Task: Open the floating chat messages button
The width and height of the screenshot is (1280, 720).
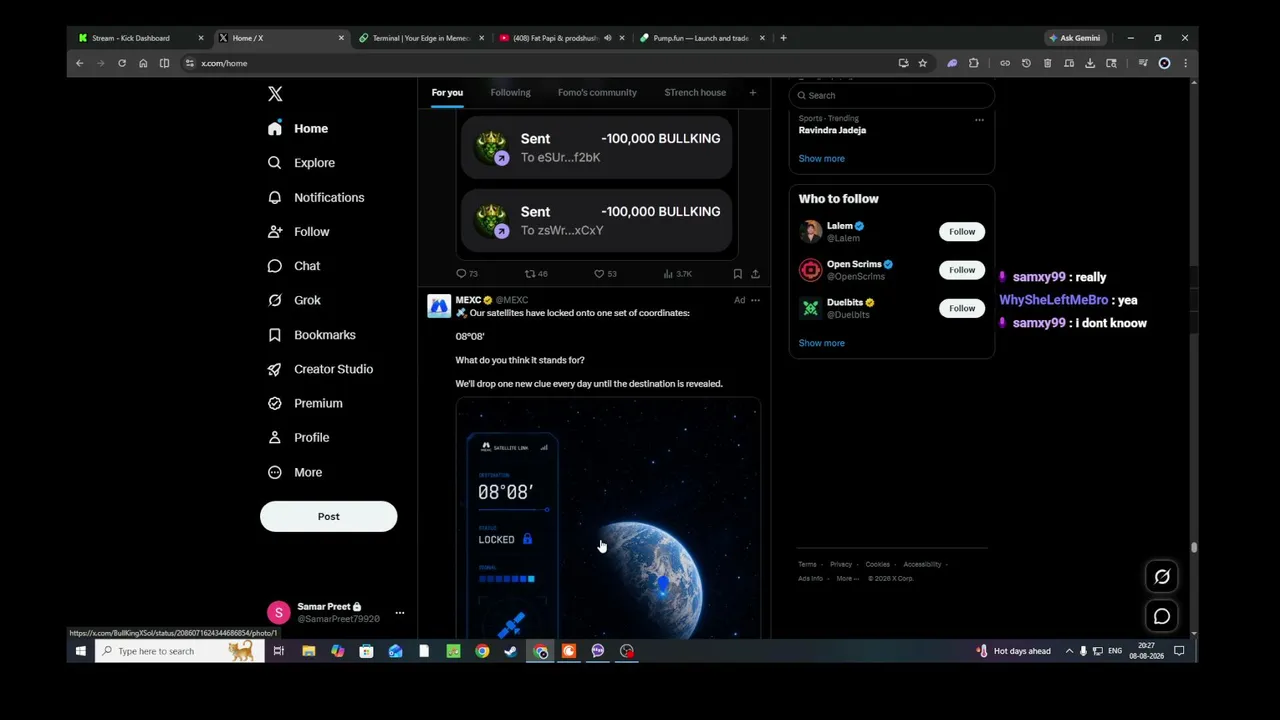Action: [1162, 617]
